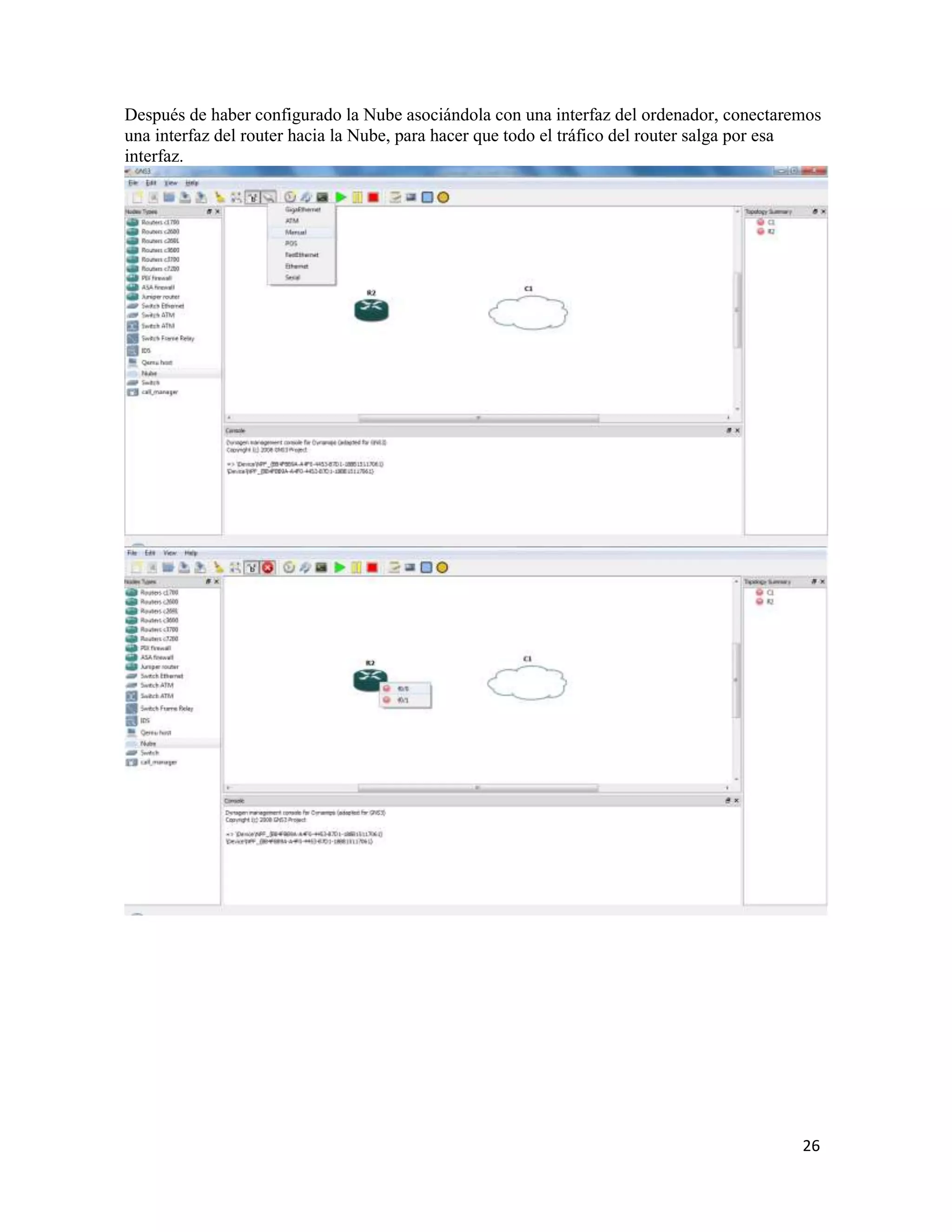Screen dimensions: 952x1232
Task: Click the open folder icon in link-menu window
Action: point(169,198)
